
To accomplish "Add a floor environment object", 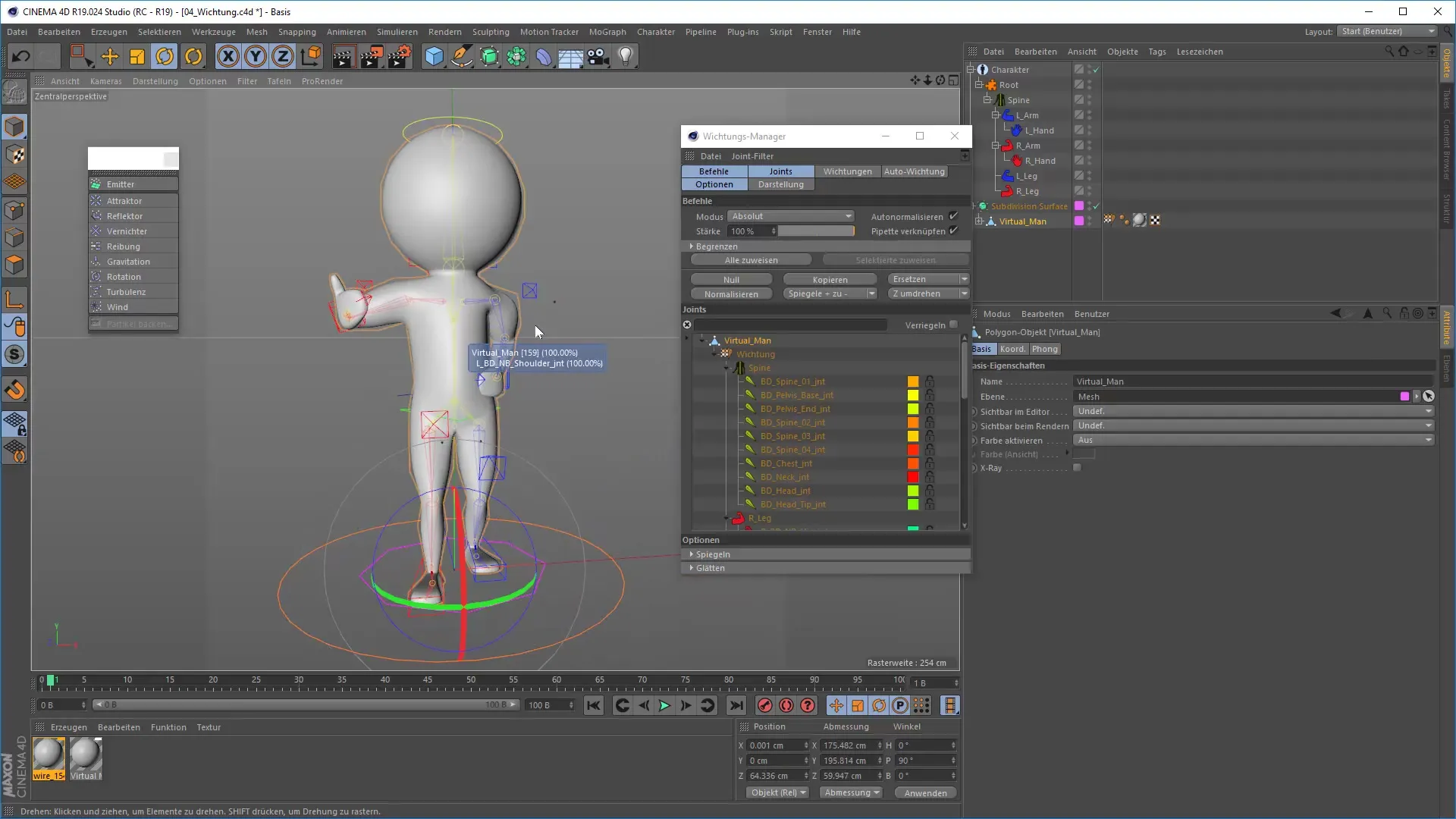I will 571,56.
